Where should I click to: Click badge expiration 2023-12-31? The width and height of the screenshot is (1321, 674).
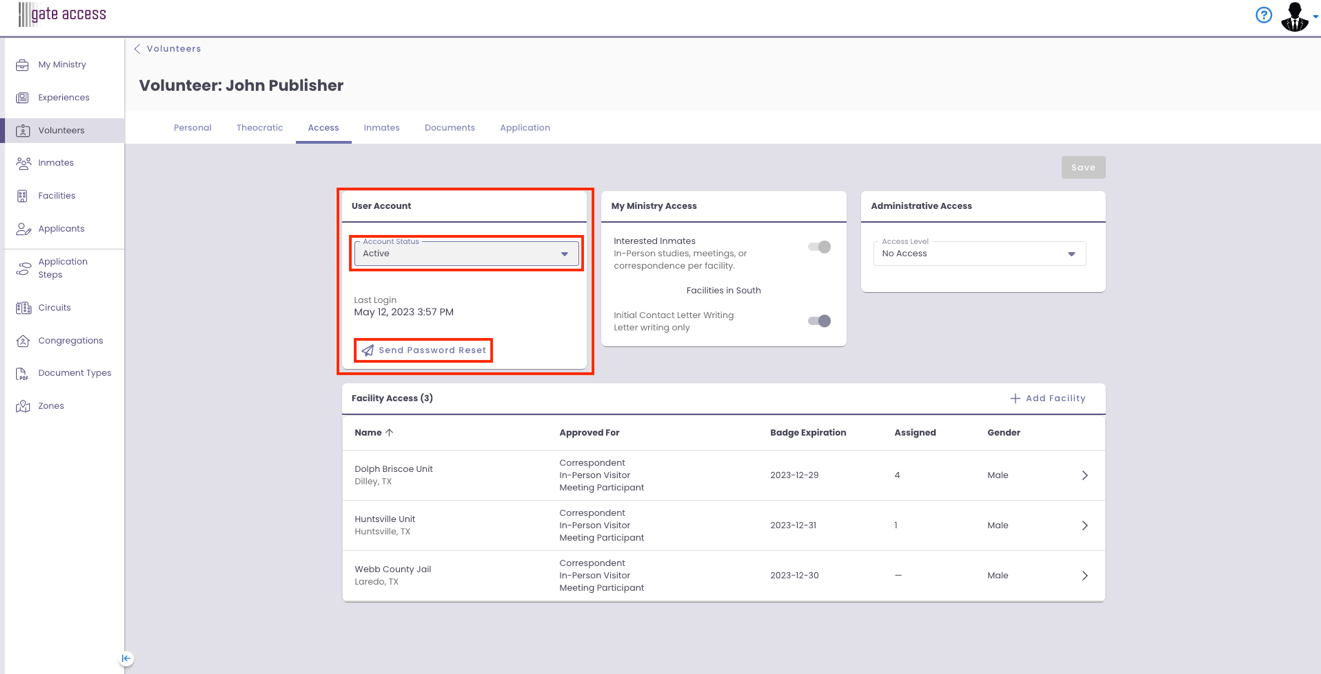tap(794, 526)
